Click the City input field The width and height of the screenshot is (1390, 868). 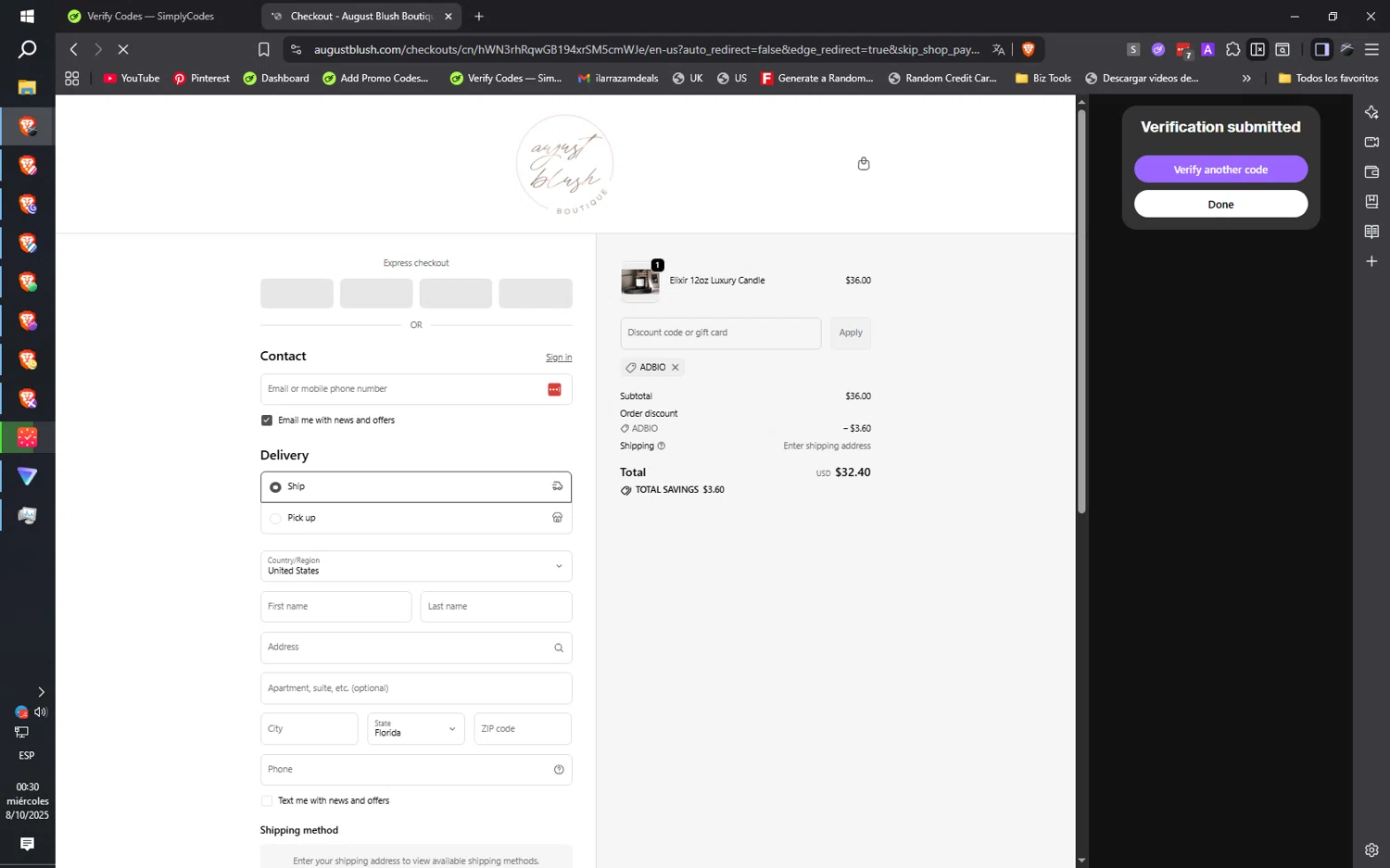309,729
